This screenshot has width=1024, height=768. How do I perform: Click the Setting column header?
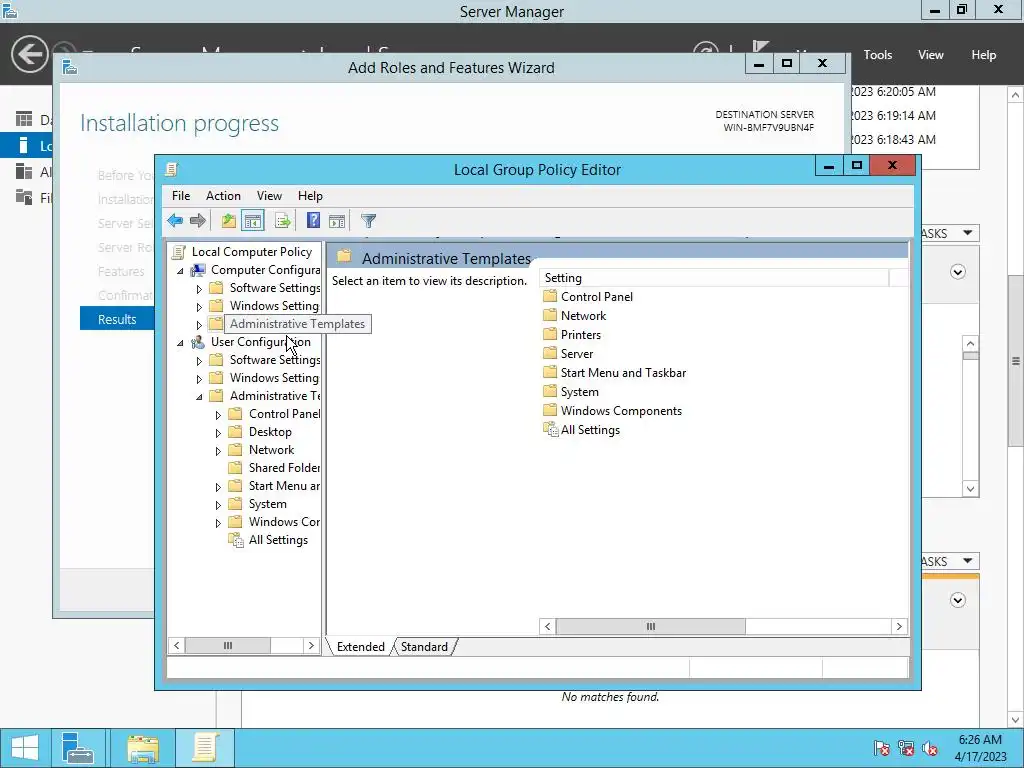pos(714,278)
